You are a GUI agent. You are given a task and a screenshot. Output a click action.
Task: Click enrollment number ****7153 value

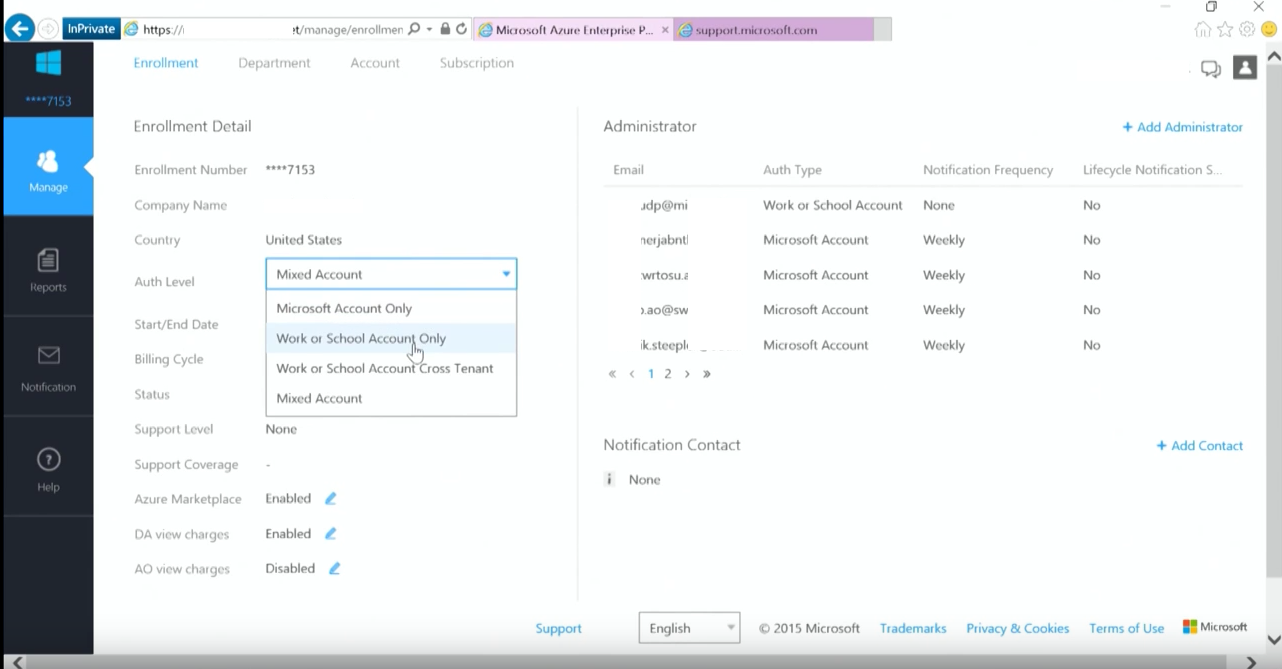click(x=290, y=170)
